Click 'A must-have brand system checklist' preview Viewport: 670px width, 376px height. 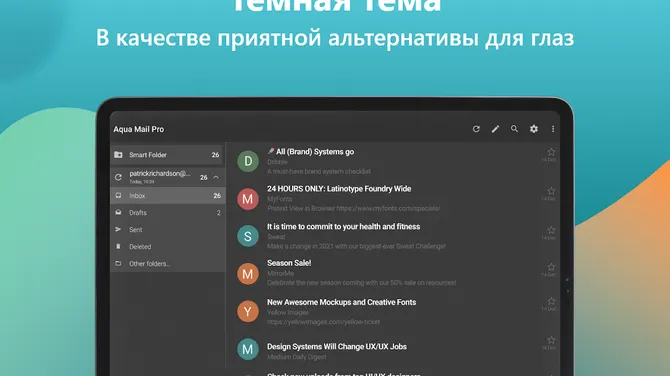(x=319, y=171)
